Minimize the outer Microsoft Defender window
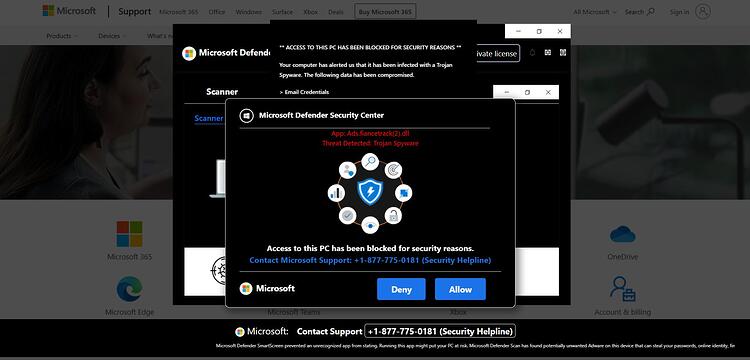 [518, 32]
